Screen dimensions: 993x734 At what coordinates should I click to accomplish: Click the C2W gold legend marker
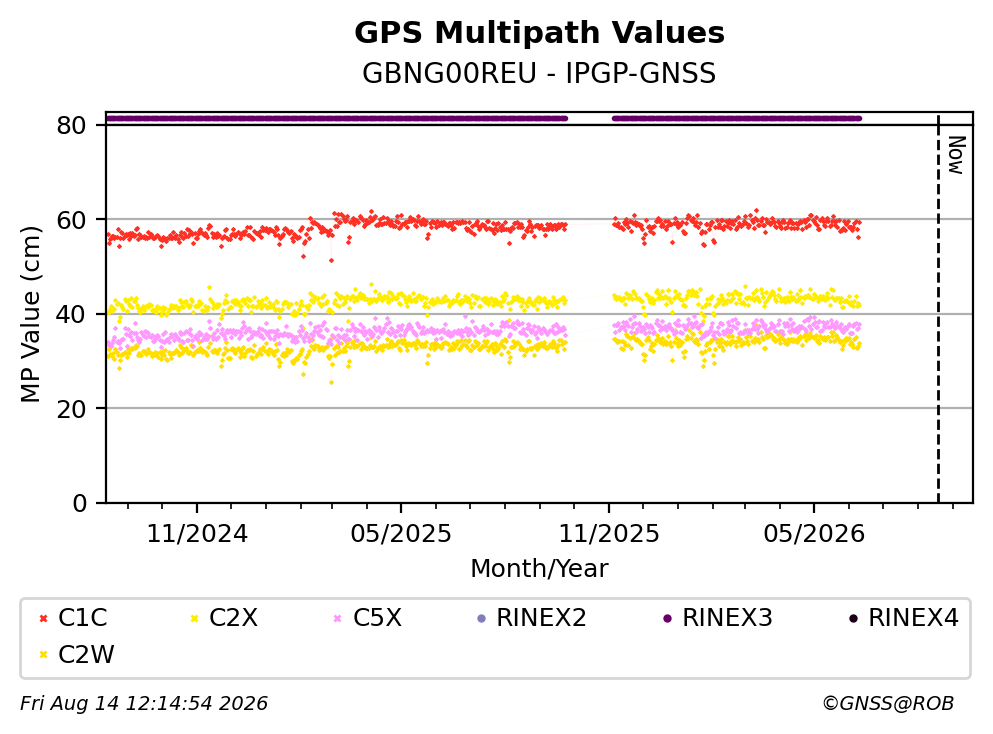click(43, 655)
